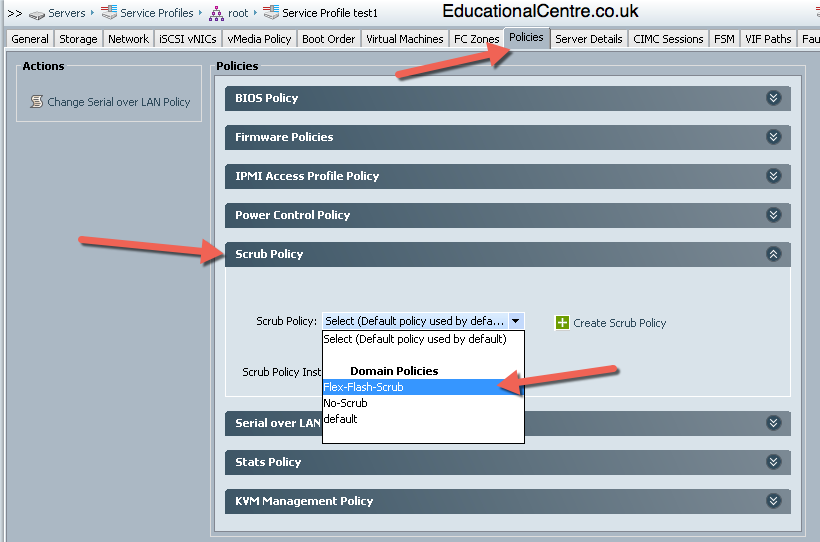Switch to iSCSI vNICs tab
The image size is (820, 542).
pyautogui.click(x=188, y=39)
